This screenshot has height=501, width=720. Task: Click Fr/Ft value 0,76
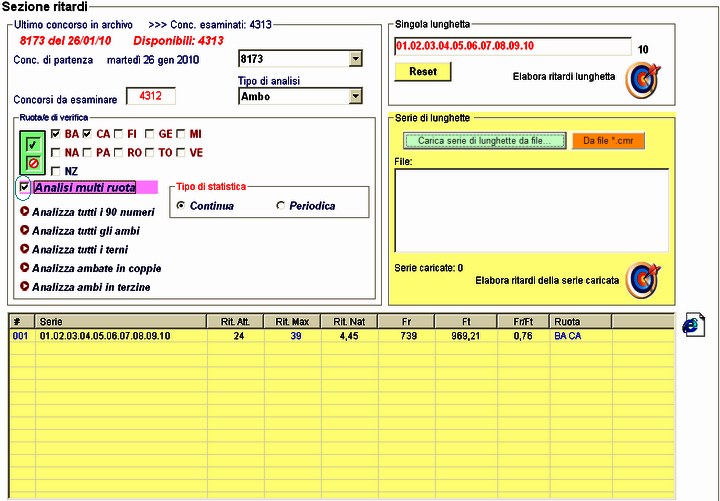523,336
